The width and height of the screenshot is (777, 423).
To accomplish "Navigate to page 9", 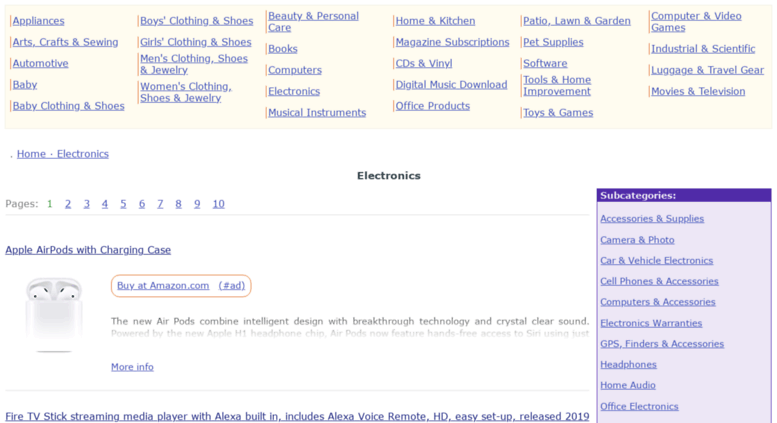I will (197, 204).
